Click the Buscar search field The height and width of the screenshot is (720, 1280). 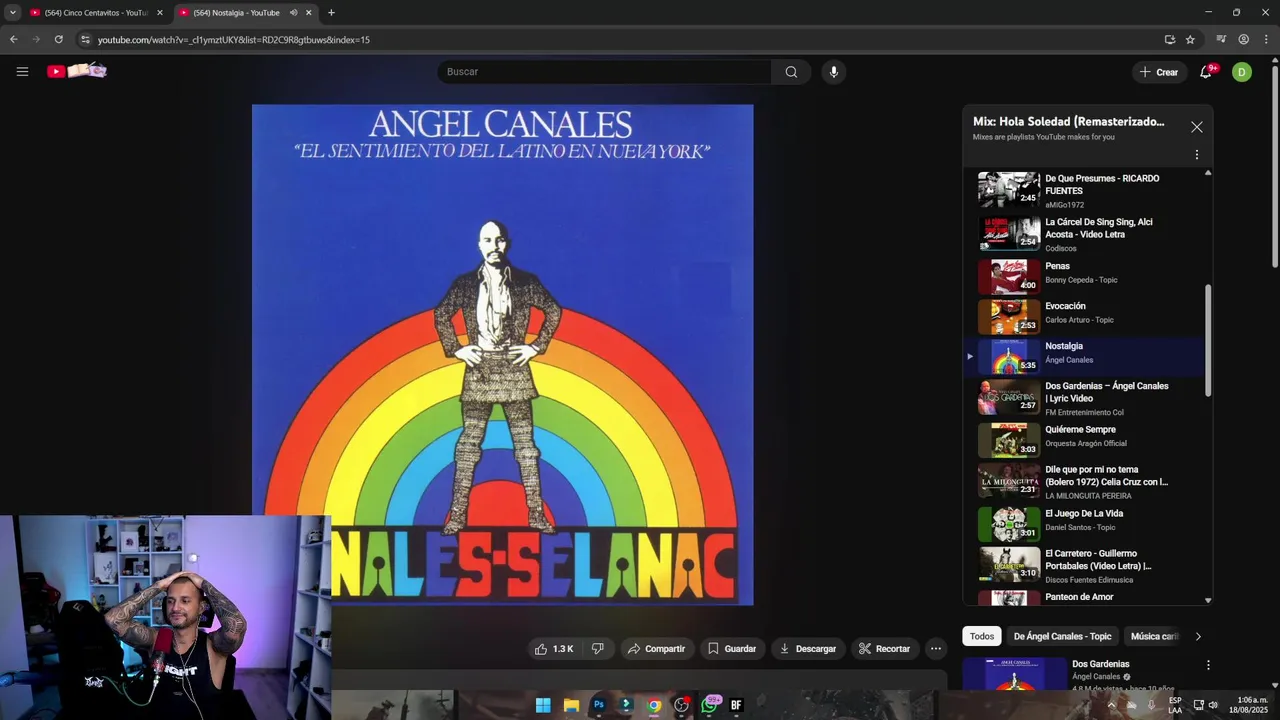(x=604, y=72)
